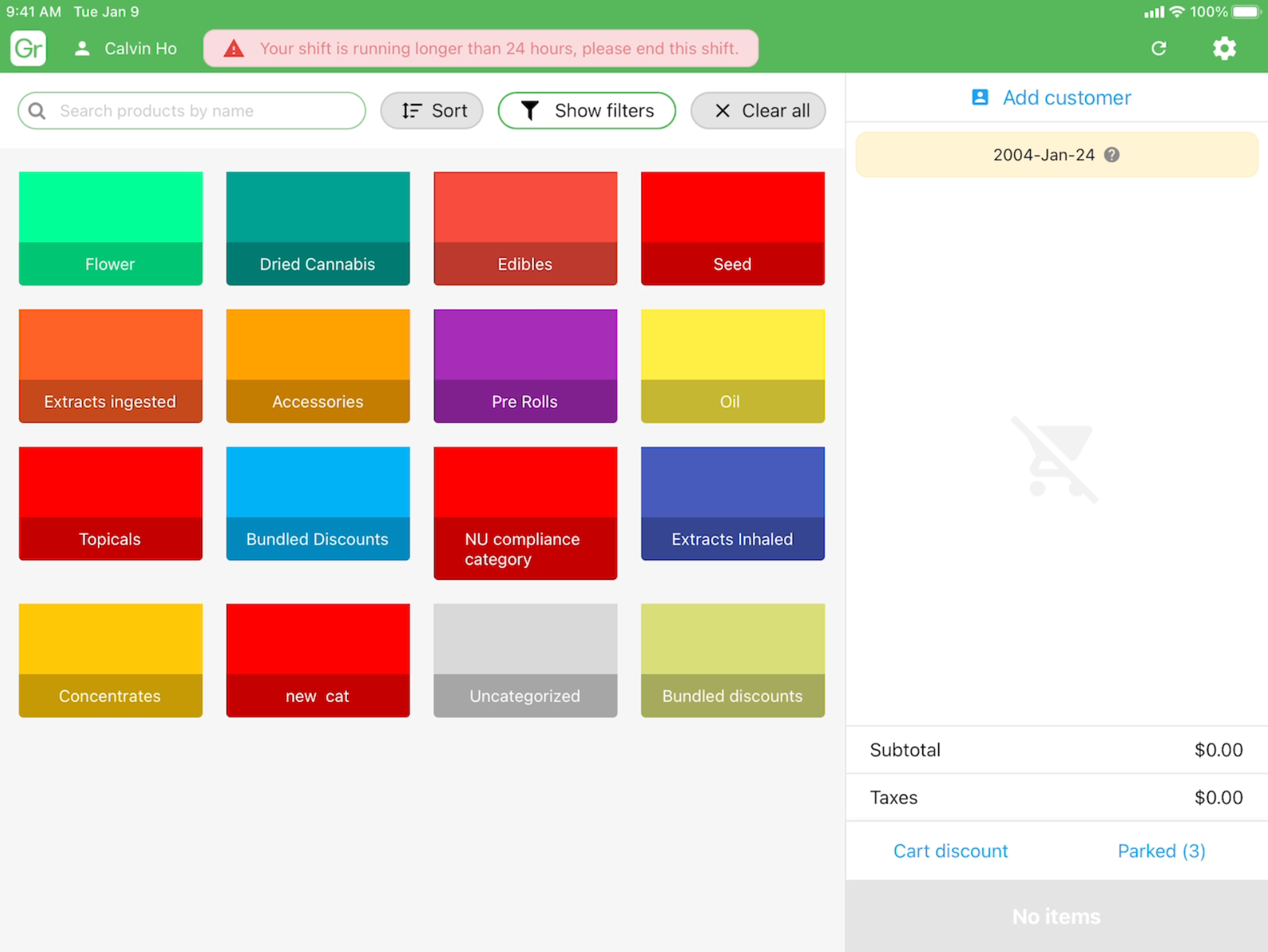The height and width of the screenshot is (952, 1268).
Task: Click the Greenline Gr logo icon
Action: 28,48
